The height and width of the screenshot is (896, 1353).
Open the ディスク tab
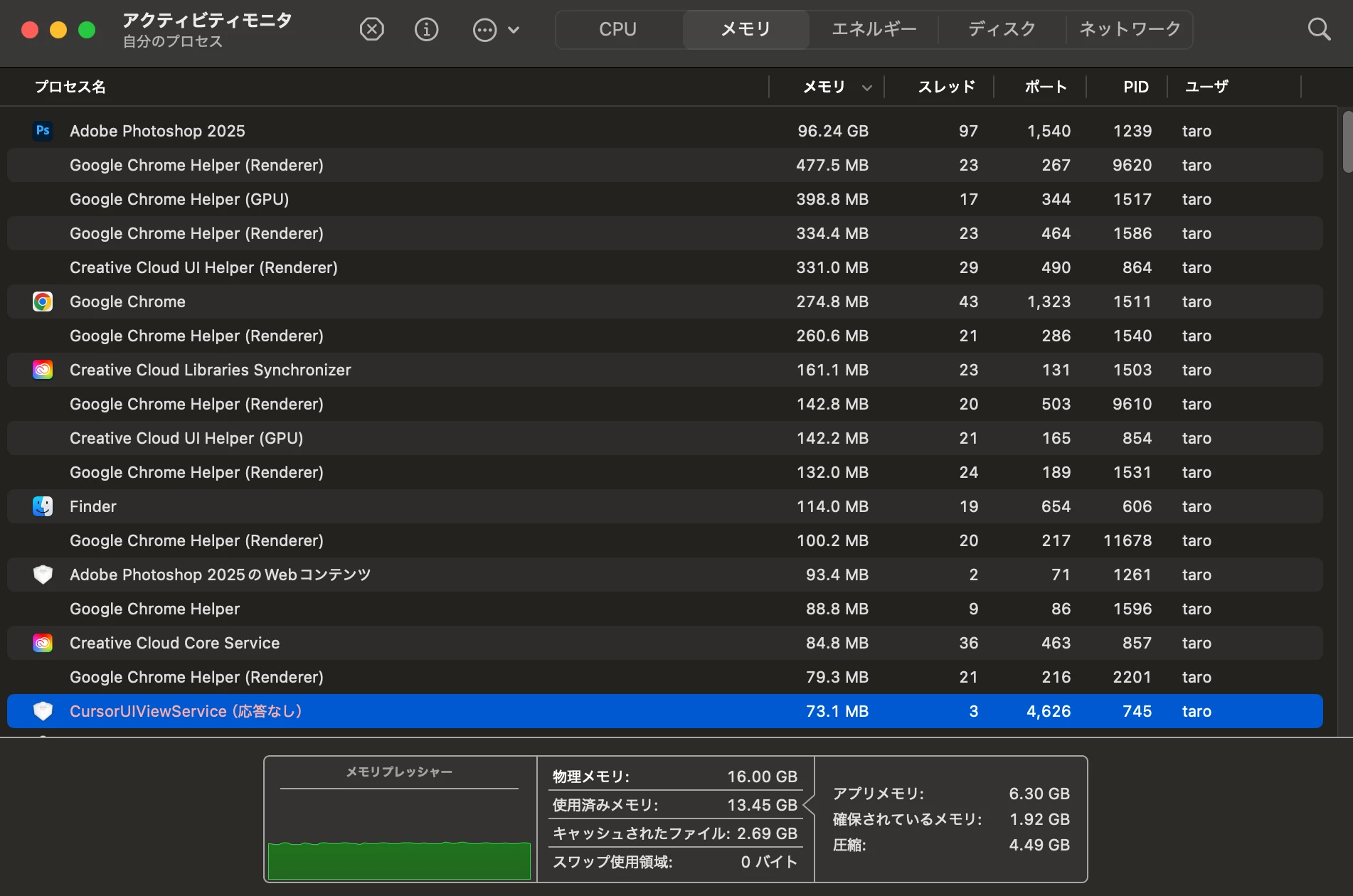click(1002, 29)
